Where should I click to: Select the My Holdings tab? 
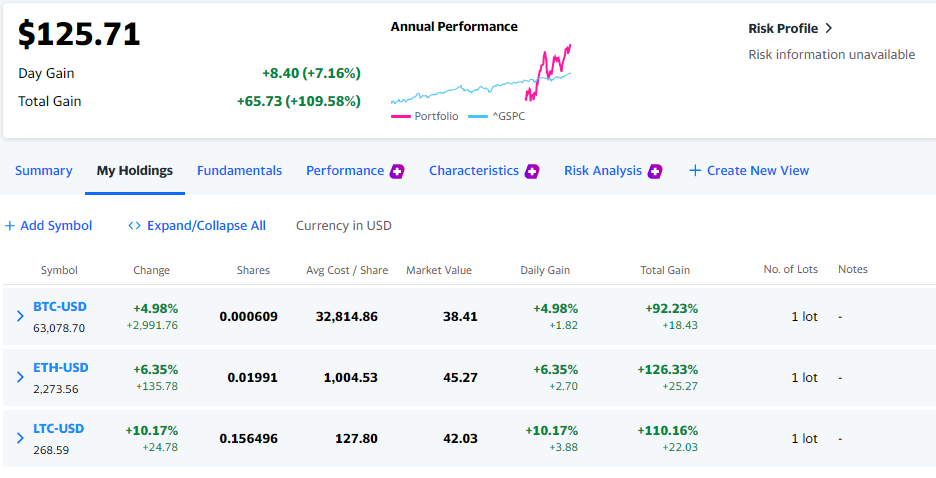(135, 171)
